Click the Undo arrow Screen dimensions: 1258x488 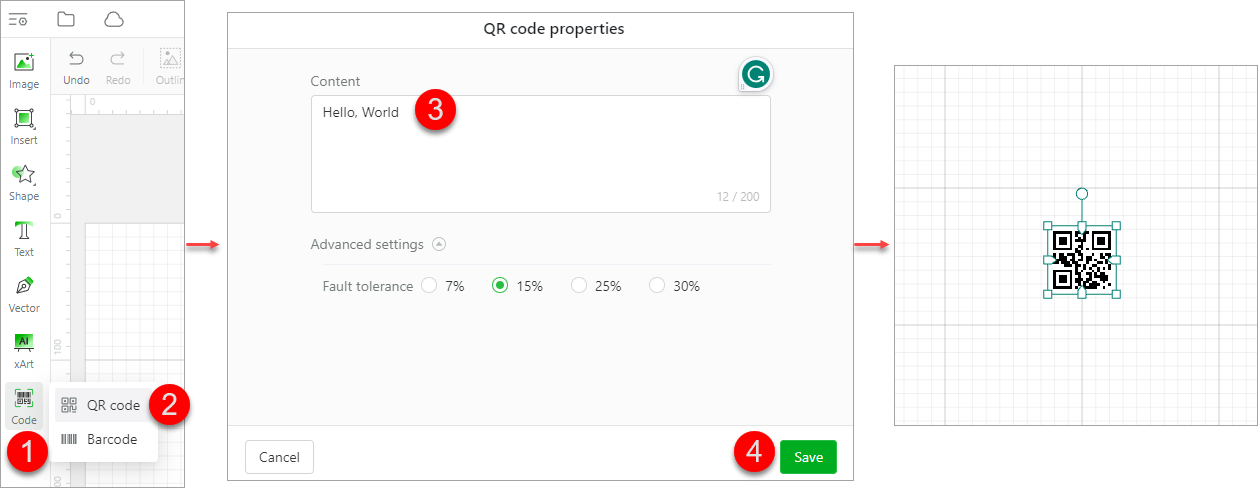coord(76,66)
